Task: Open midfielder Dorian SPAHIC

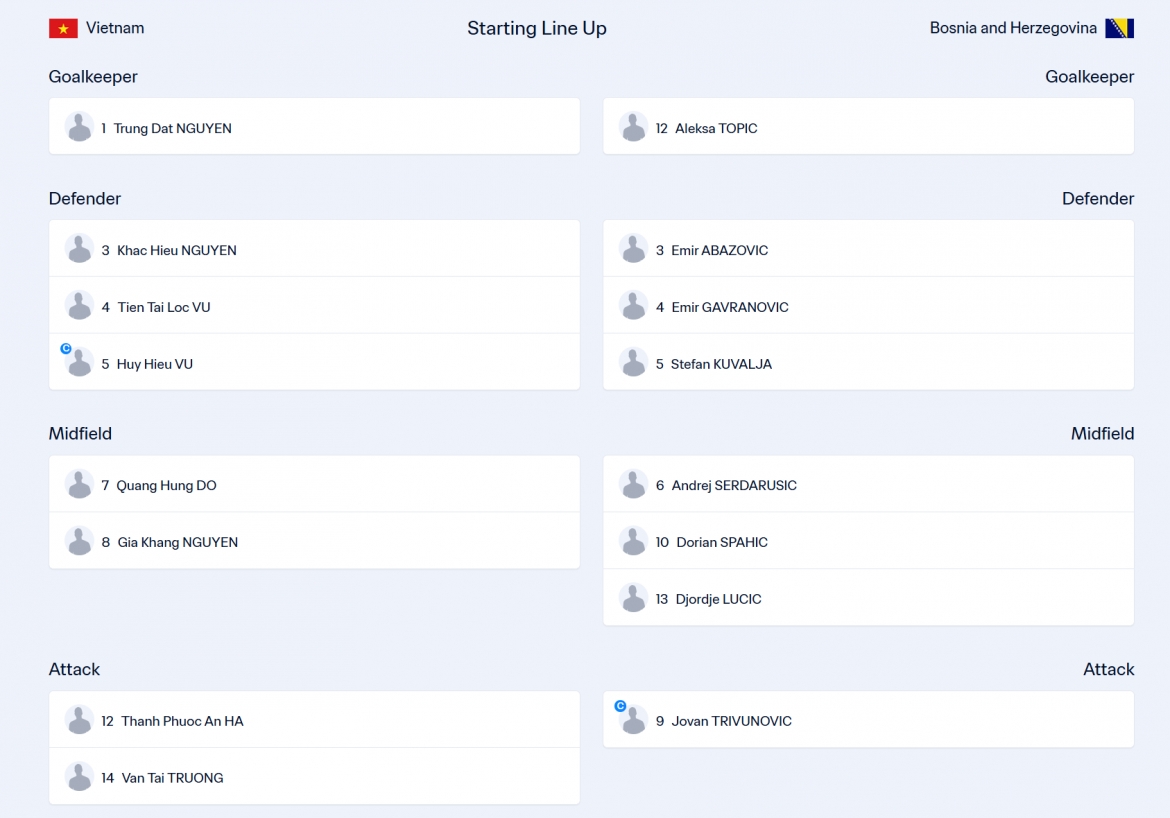Action: [869, 540]
